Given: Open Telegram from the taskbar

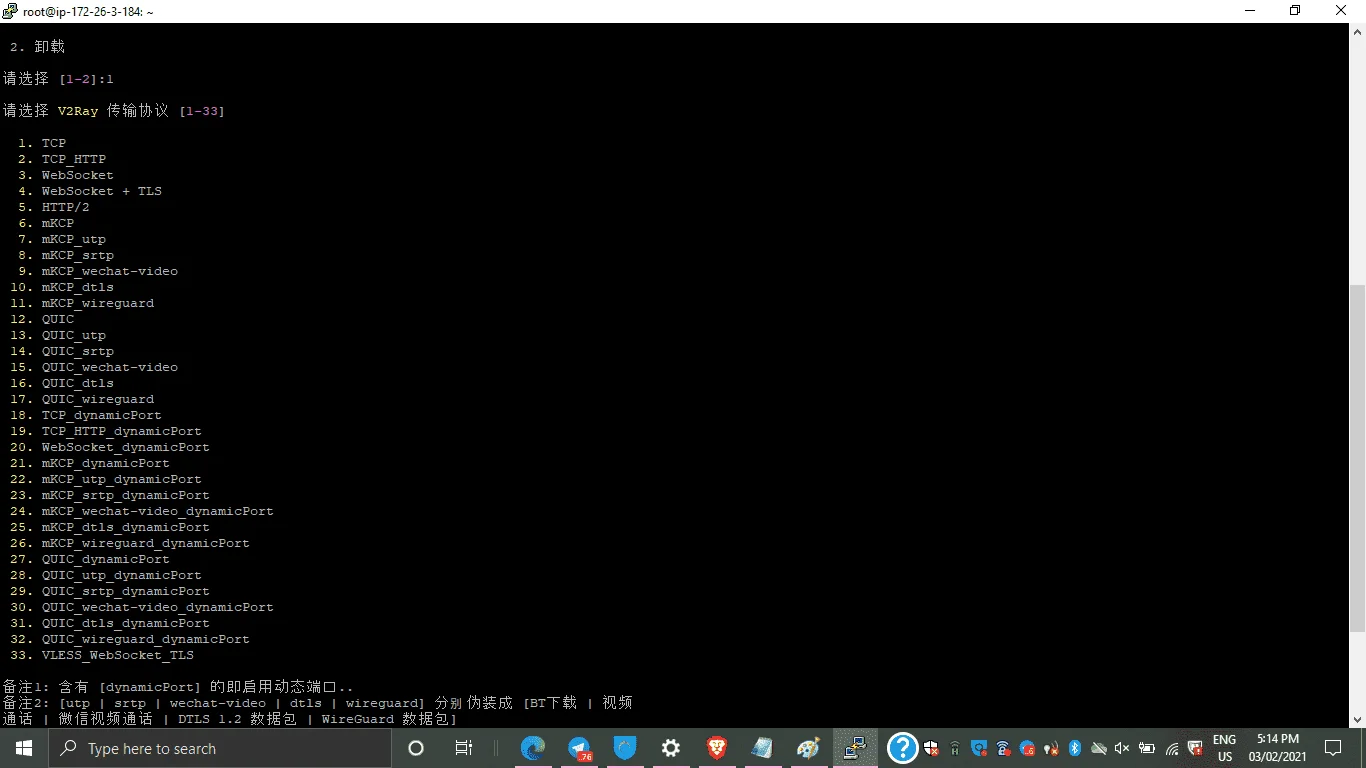Looking at the screenshot, I should click(580, 748).
